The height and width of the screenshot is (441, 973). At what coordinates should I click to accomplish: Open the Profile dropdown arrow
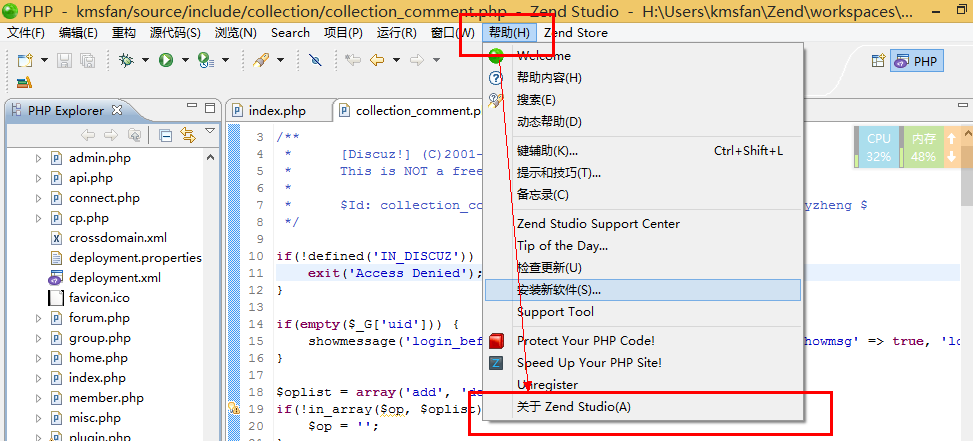(x=225, y=60)
